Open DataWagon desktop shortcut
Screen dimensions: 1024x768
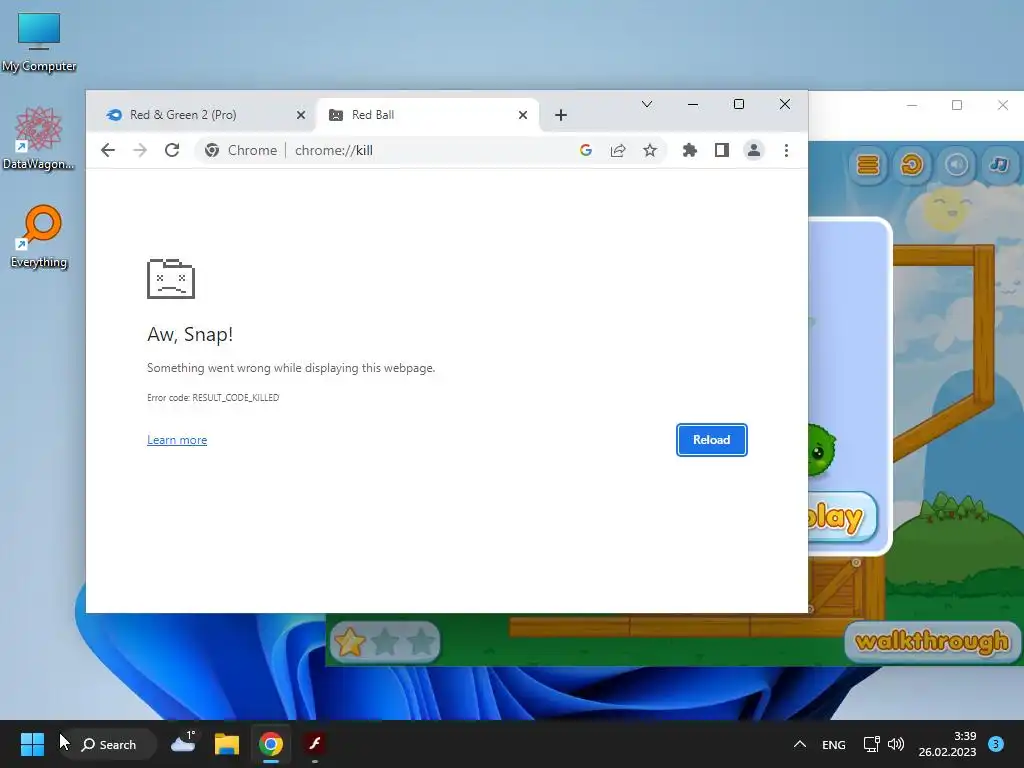(x=39, y=138)
